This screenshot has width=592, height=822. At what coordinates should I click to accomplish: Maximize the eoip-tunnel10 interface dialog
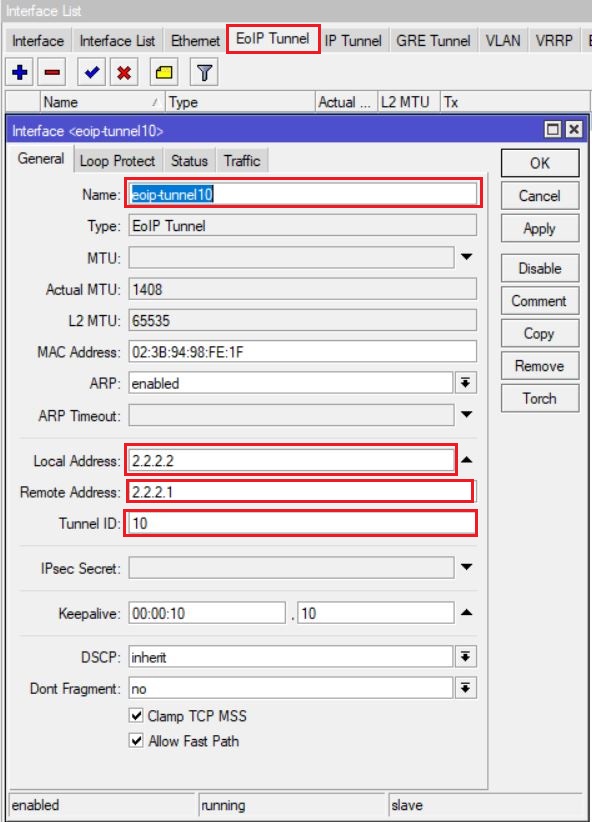click(553, 129)
